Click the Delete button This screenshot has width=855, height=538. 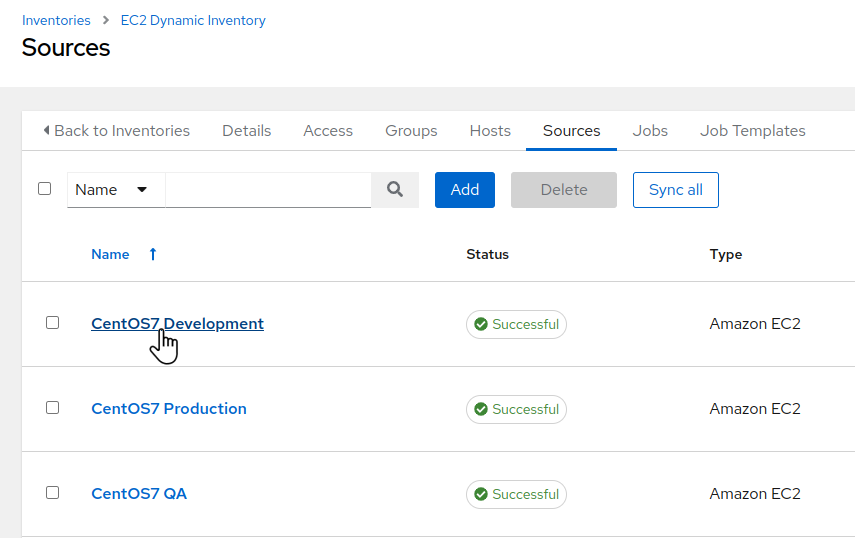(x=564, y=190)
